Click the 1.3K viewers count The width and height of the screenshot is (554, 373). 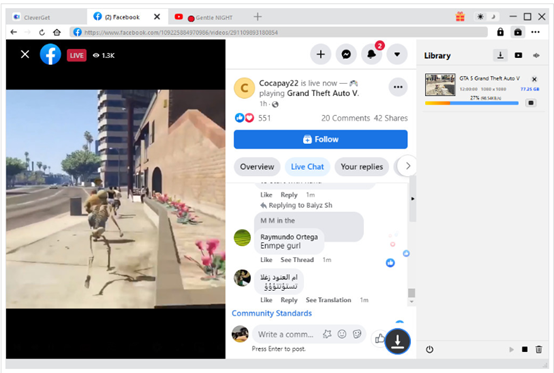tap(104, 55)
